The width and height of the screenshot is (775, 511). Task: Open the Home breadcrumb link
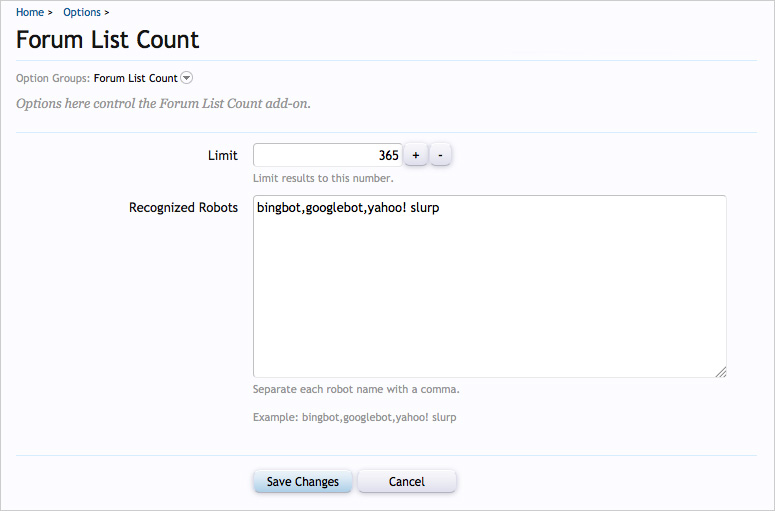[30, 12]
